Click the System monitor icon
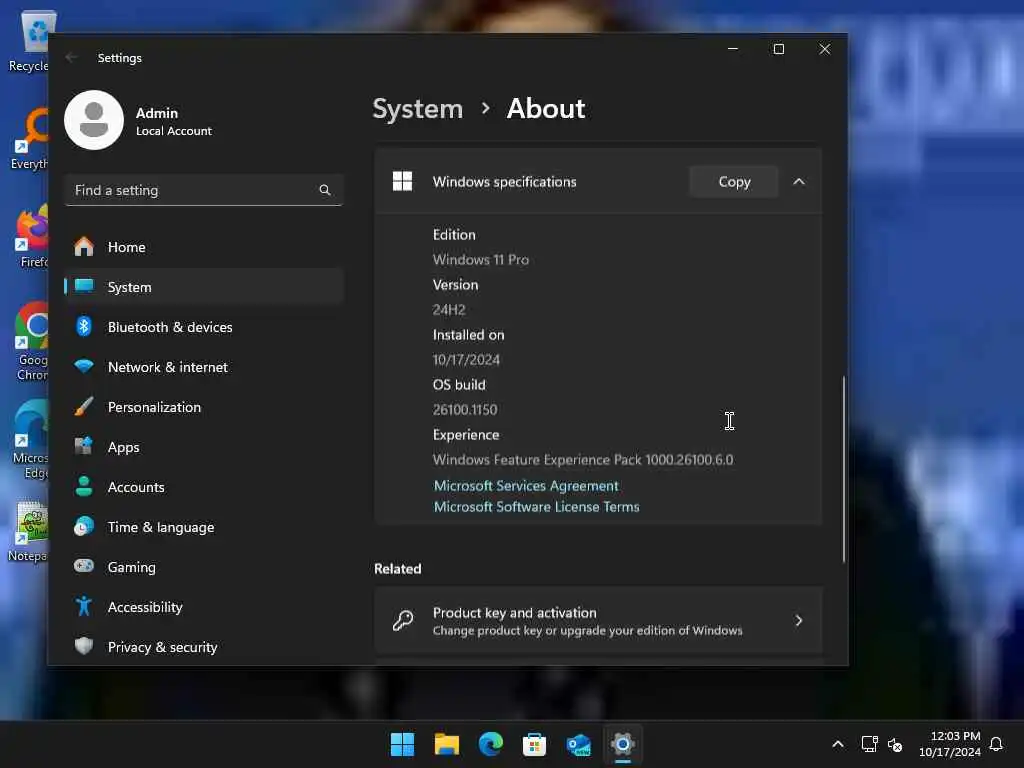 click(x=84, y=286)
